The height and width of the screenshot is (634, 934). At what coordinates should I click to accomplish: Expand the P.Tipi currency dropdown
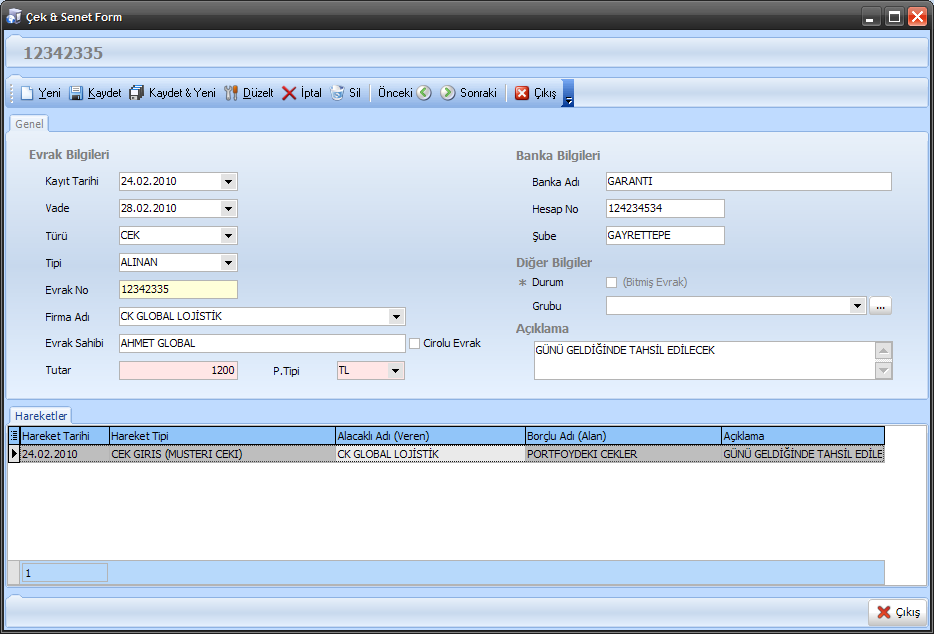pos(395,371)
